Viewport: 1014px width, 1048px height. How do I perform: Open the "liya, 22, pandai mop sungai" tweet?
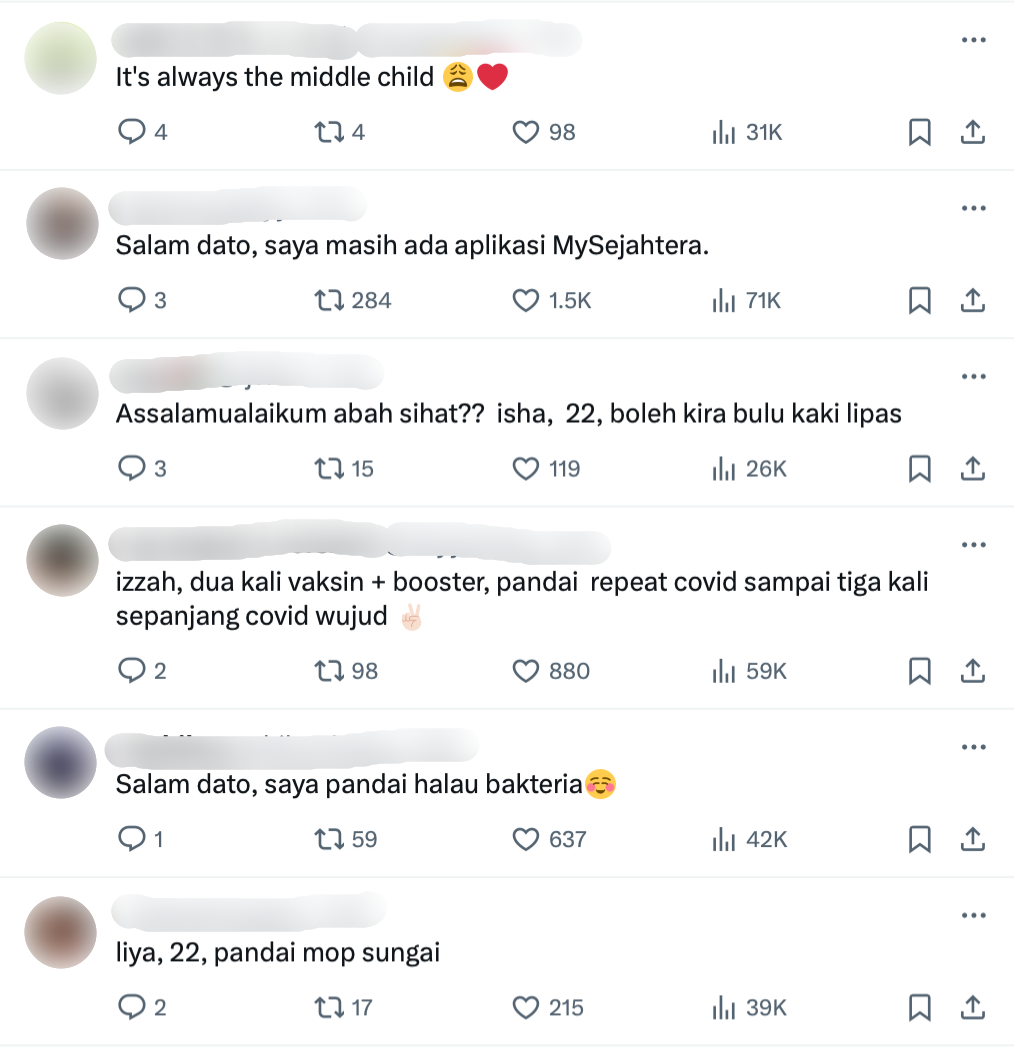tap(277, 952)
